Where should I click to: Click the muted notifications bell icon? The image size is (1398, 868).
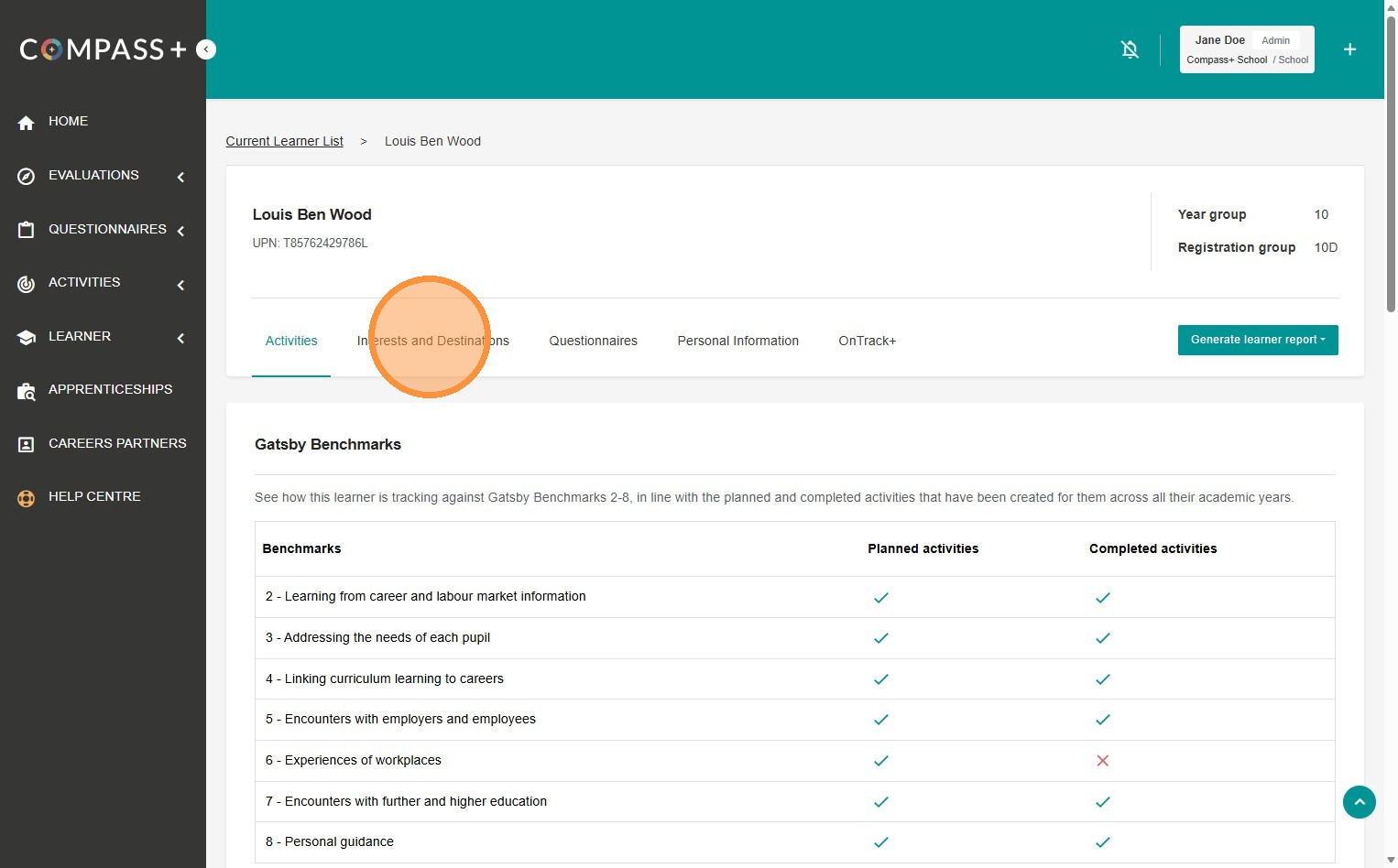click(x=1130, y=49)
